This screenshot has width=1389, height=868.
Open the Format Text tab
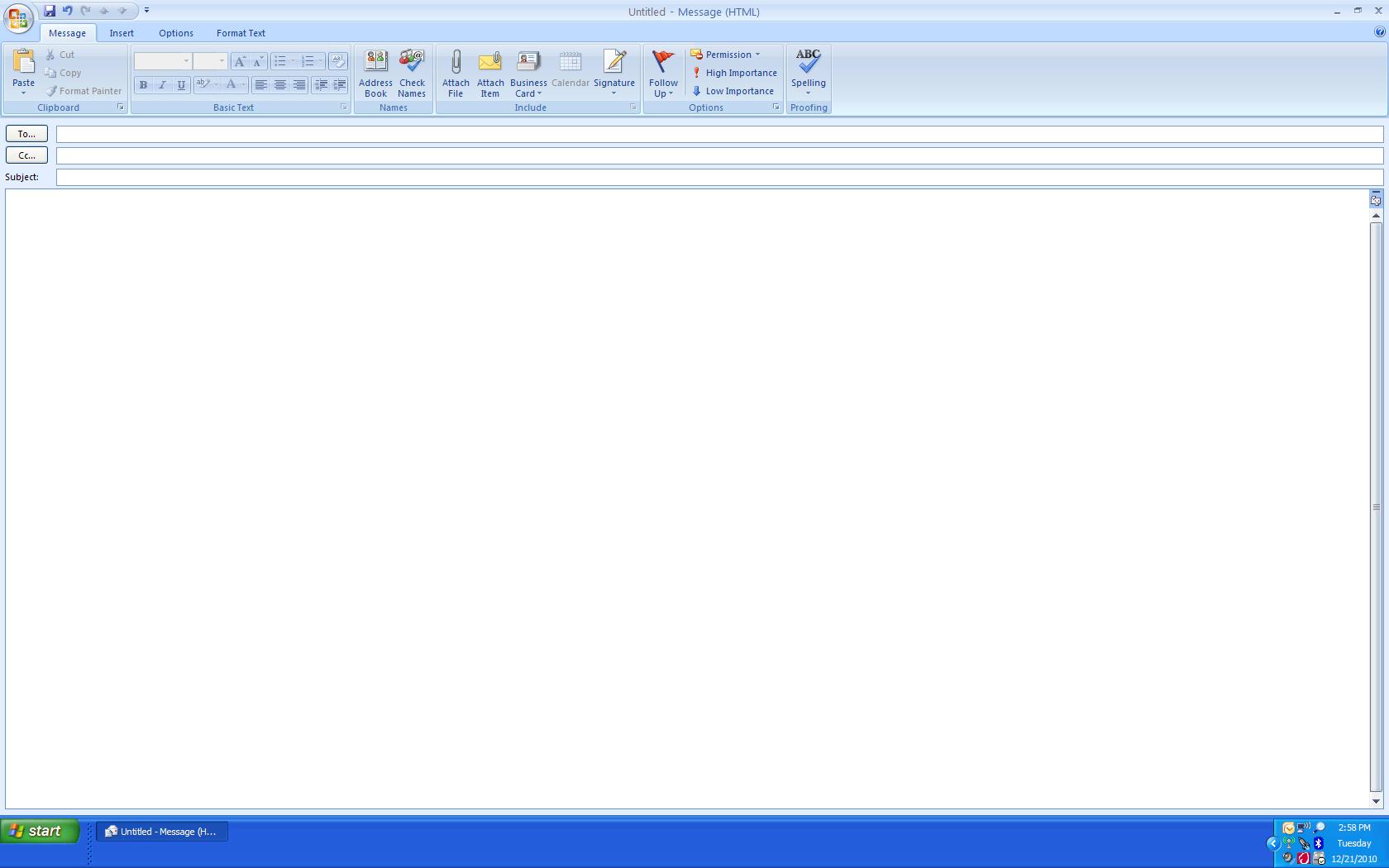tap(241, 33)
